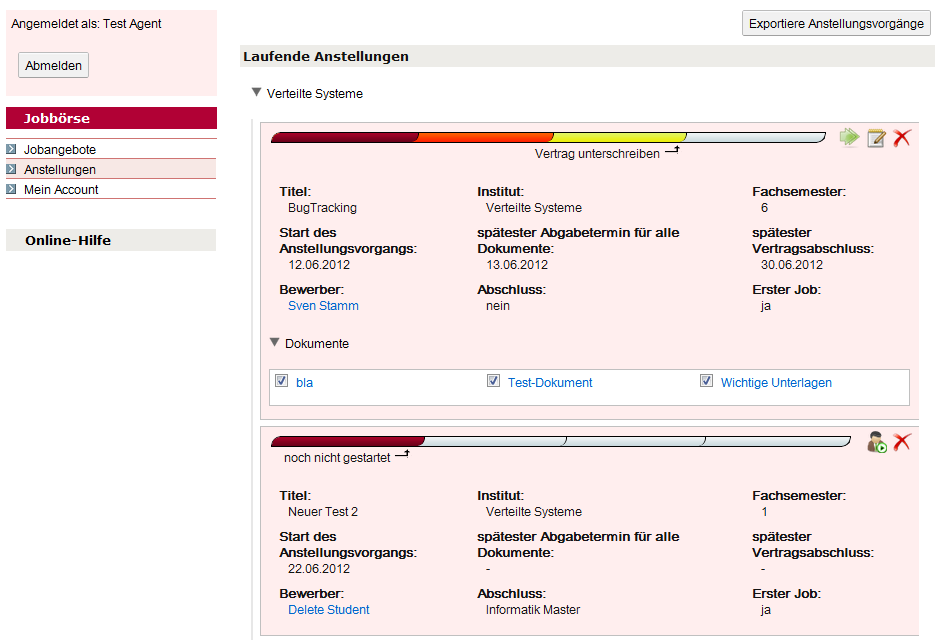This screenshot has width=942, height=640.
Task: Delete the BugTracking employment with red X
Action: [x=902, y=138]
